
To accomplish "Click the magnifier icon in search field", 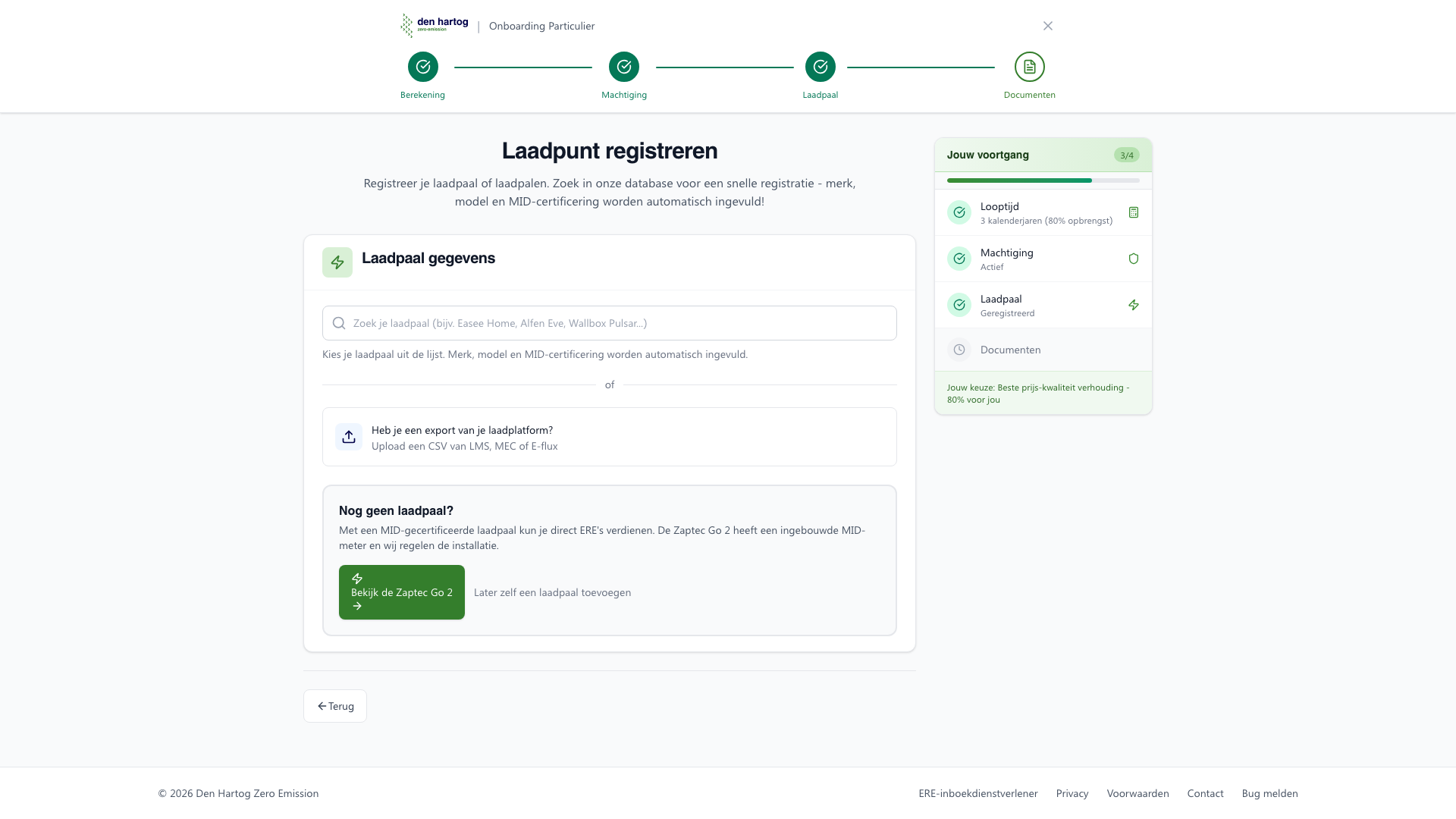I will pos(339,323).
